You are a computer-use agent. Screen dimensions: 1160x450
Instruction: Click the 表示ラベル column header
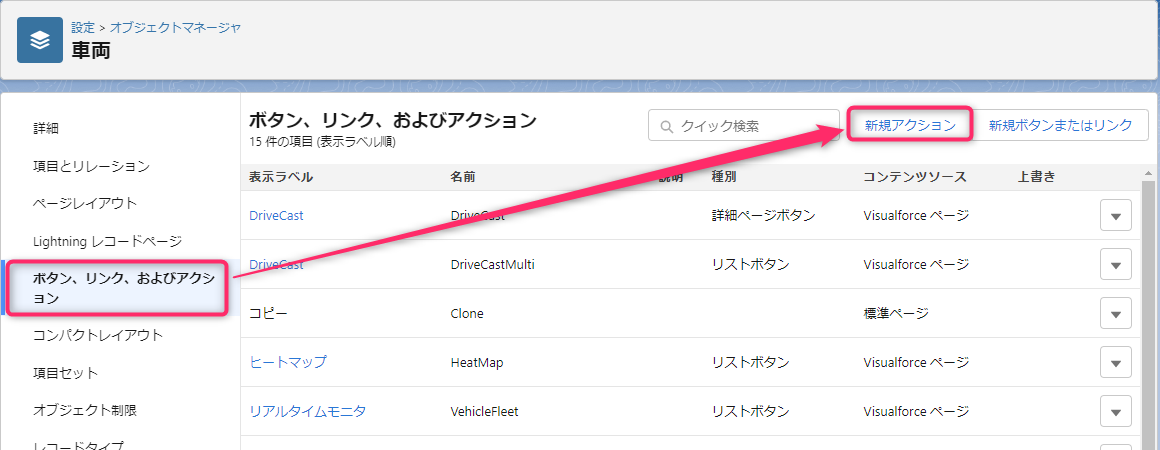(281, 177)
